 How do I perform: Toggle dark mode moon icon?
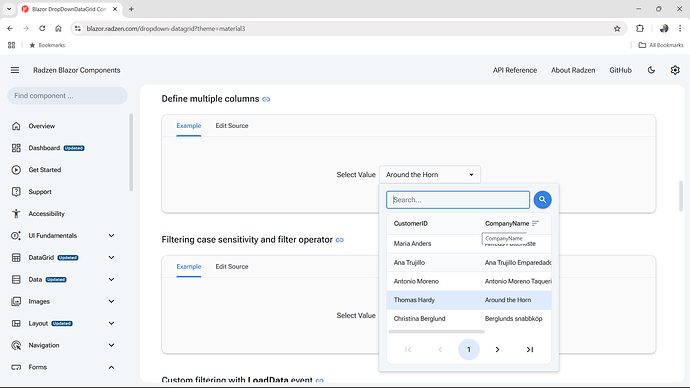[x=651, y=70]
